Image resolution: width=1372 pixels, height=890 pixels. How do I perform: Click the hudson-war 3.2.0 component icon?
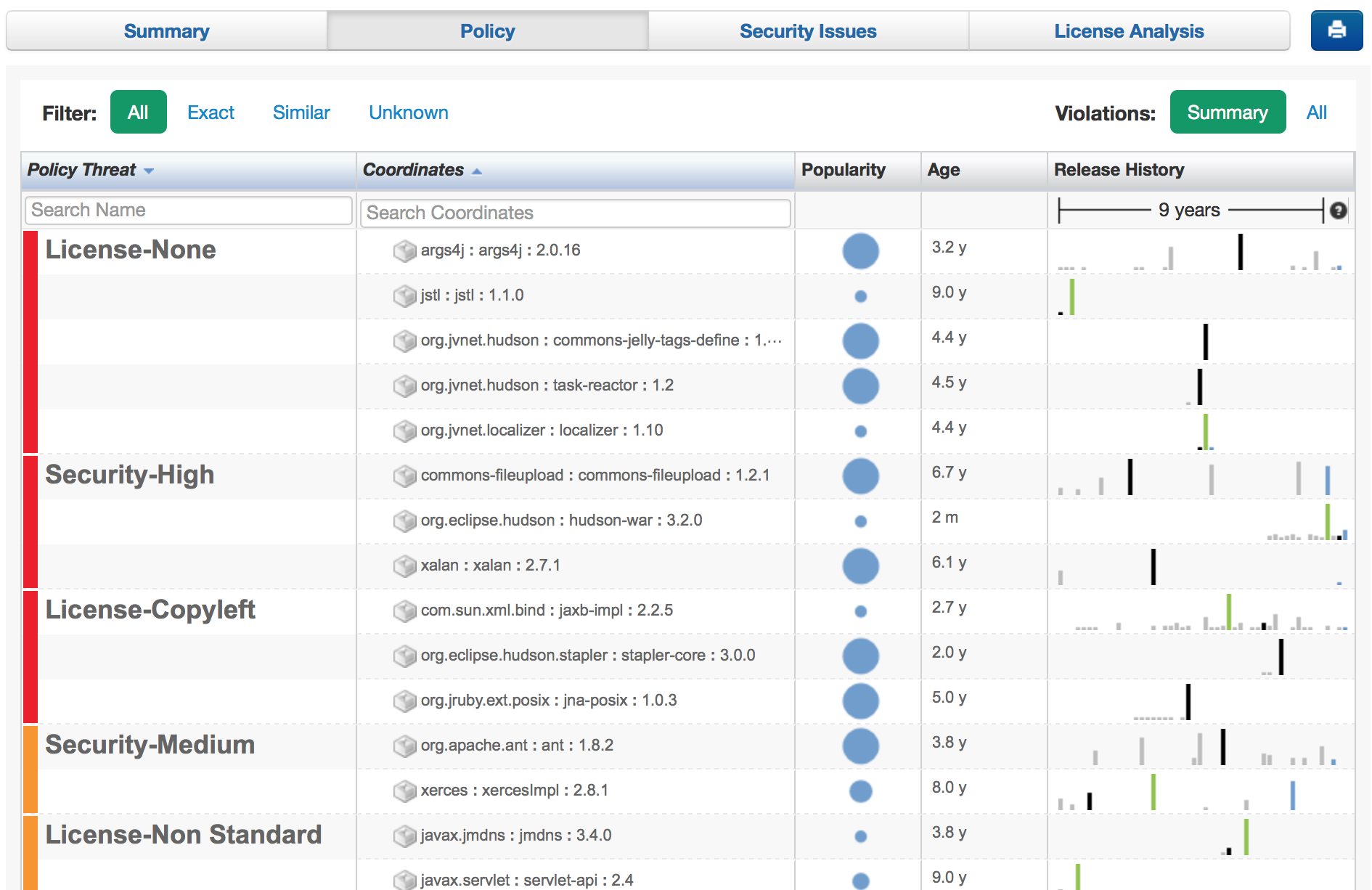pos(404,521)
